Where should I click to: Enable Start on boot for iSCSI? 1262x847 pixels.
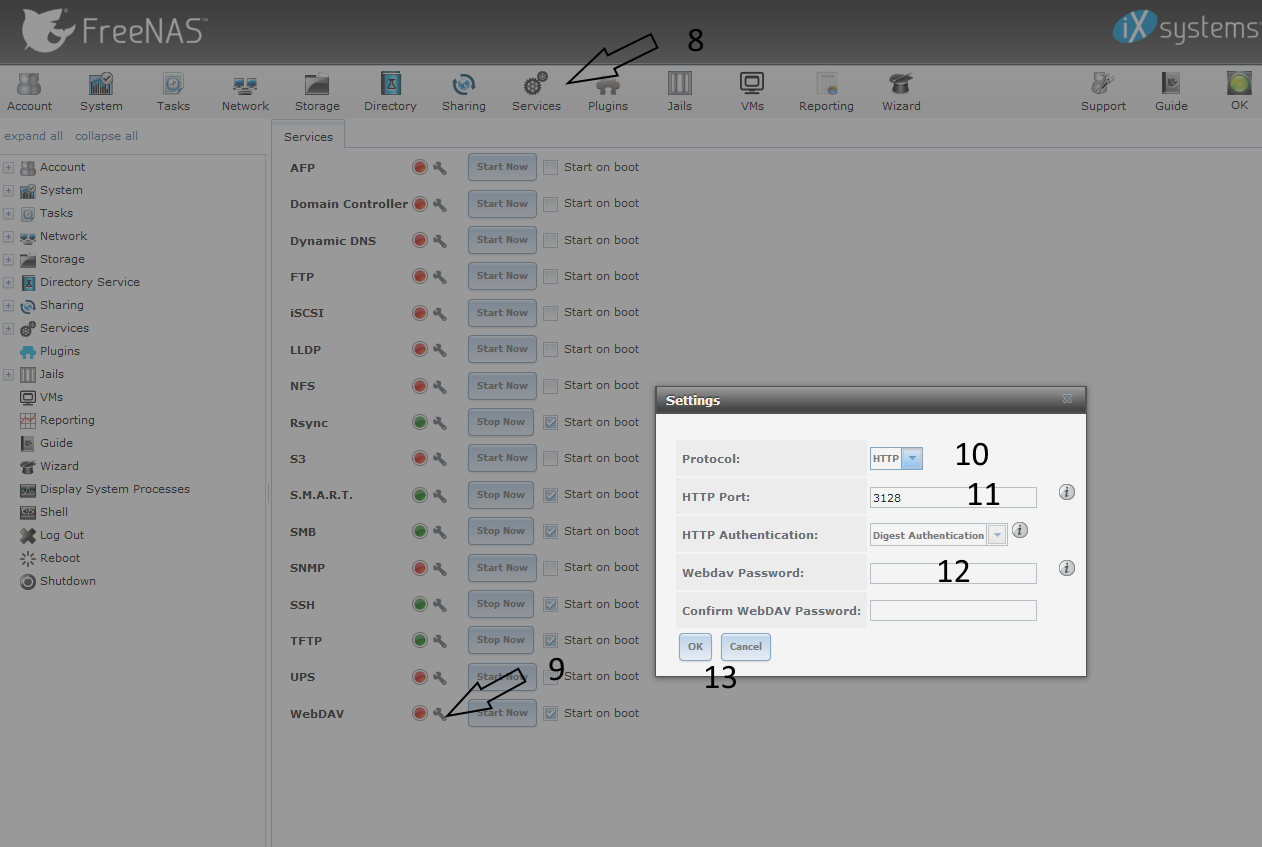[550, 314]
